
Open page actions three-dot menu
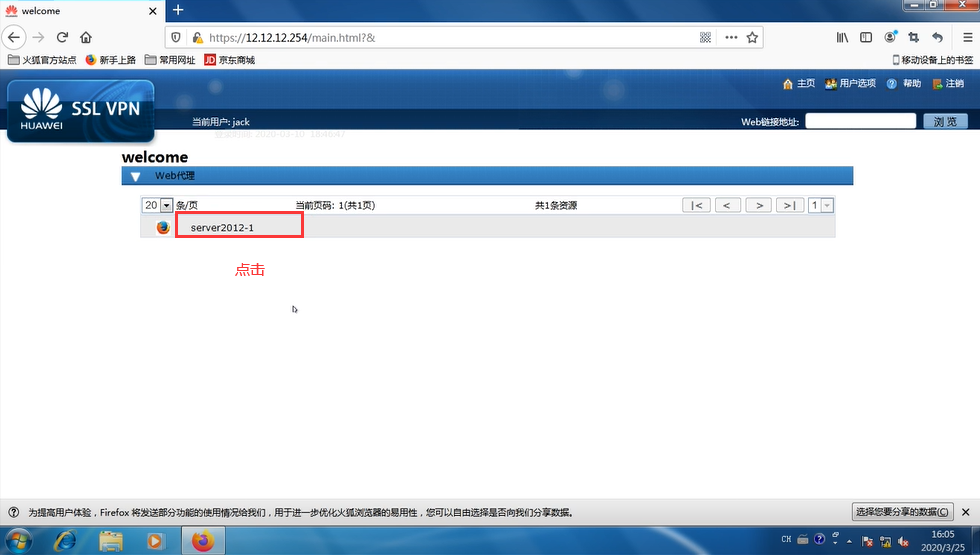pyautogui.click(x=731, y=38)
